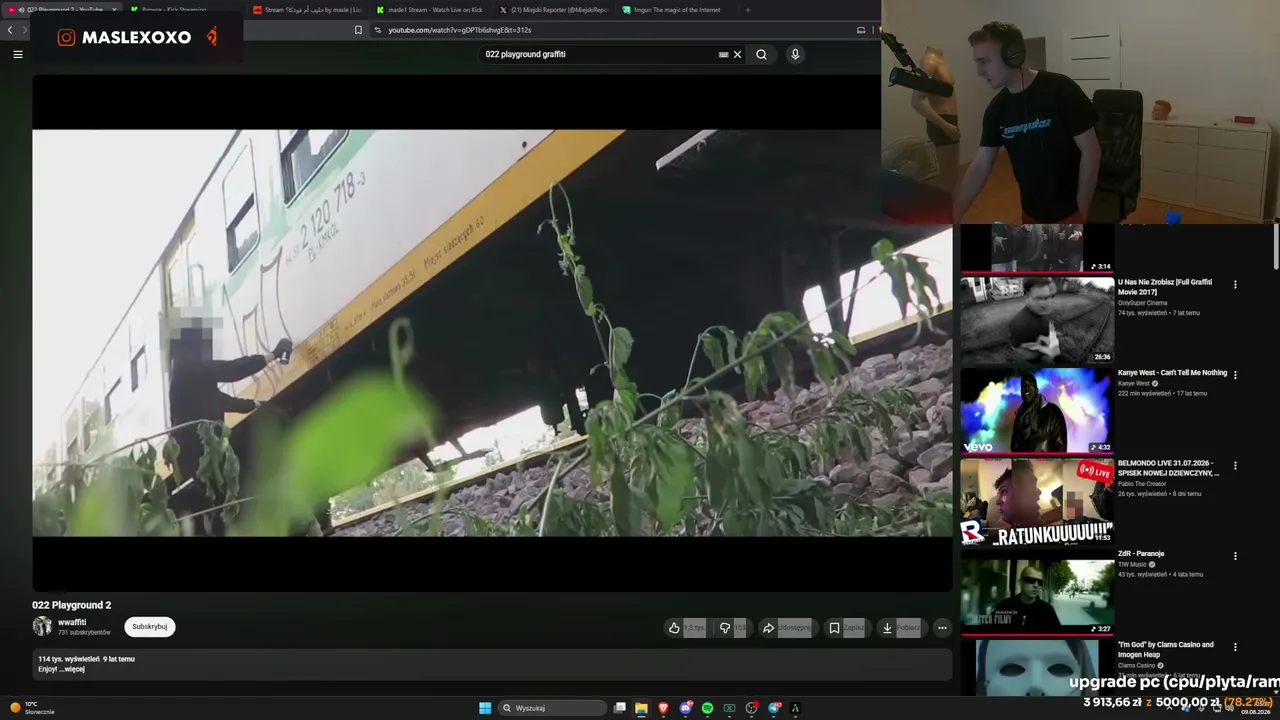Click the youtube.com address bar URL
Viewport: 1280px width, 720px height.
pos(460,30)
